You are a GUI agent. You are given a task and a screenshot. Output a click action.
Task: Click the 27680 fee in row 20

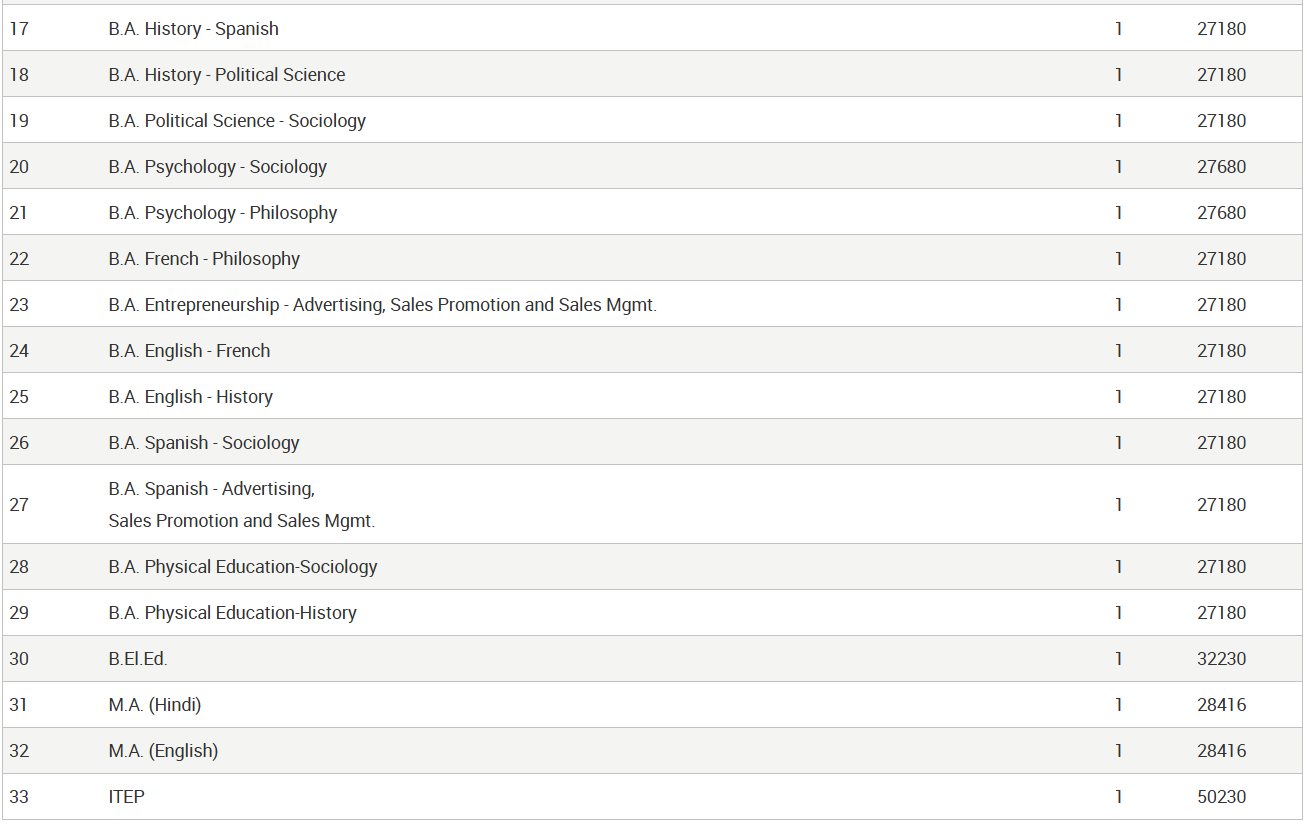point(1221,167)
